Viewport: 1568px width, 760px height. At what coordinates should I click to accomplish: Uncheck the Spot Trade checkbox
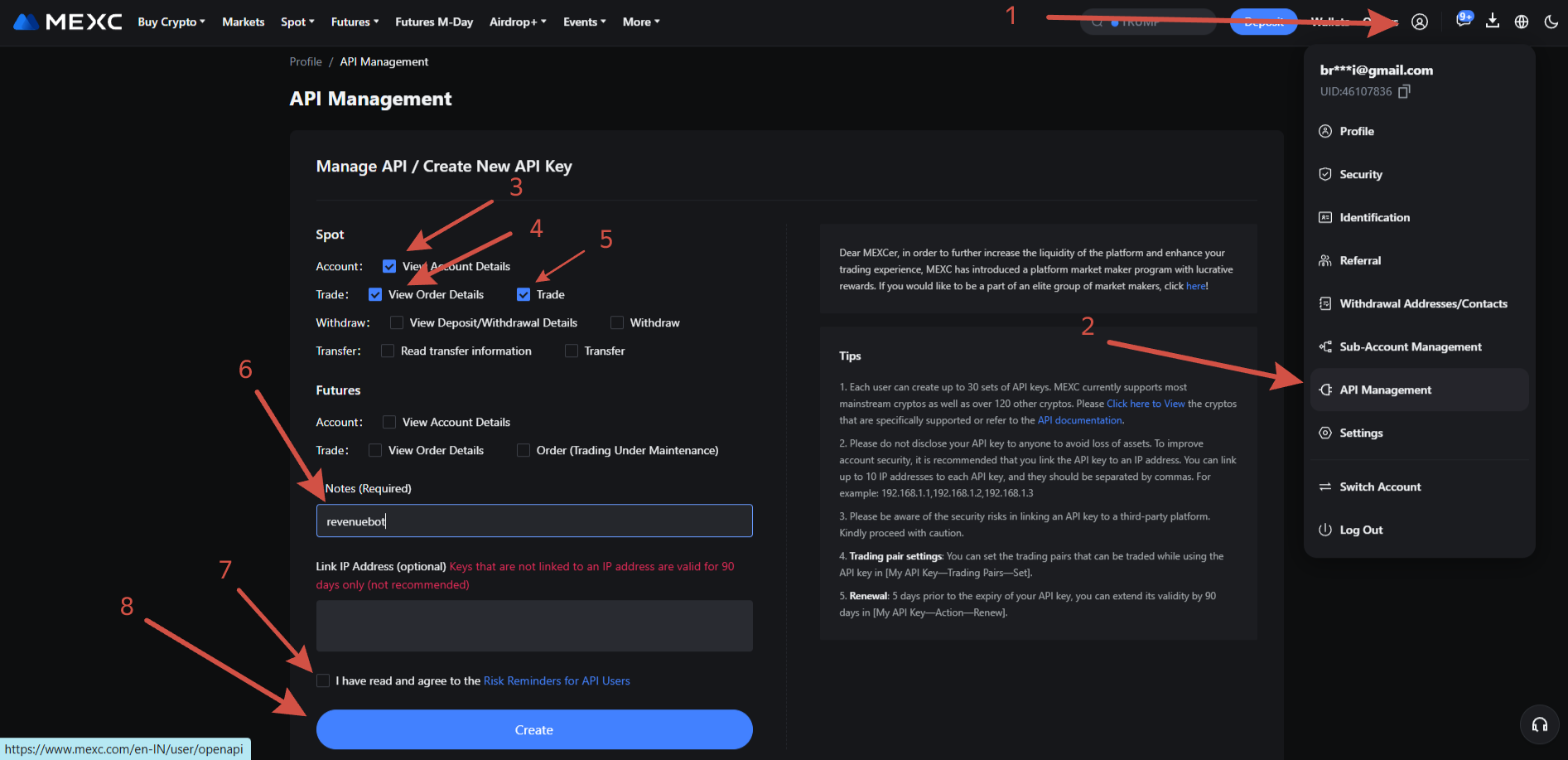pos(523,294)
